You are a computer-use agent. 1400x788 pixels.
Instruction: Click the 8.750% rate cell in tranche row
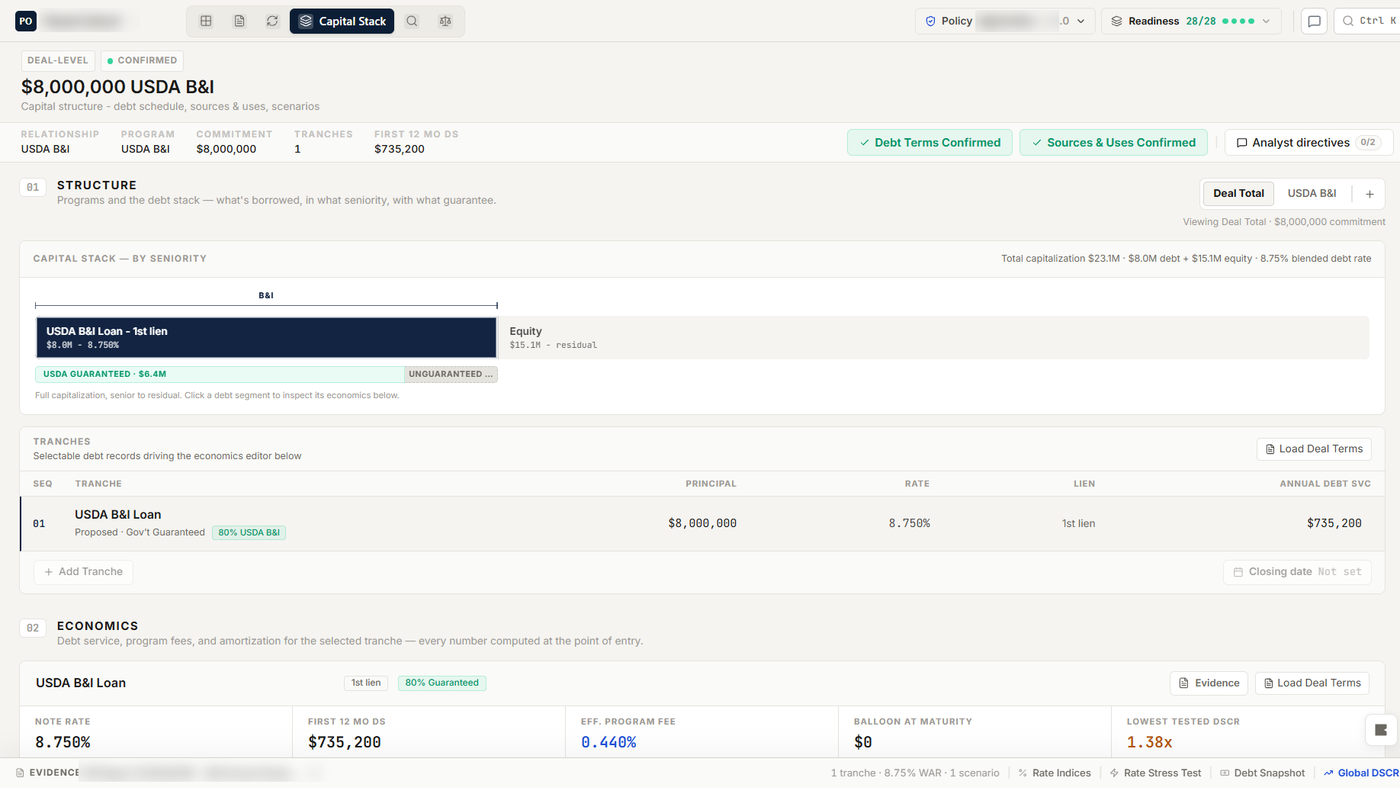tap(909, 523)
